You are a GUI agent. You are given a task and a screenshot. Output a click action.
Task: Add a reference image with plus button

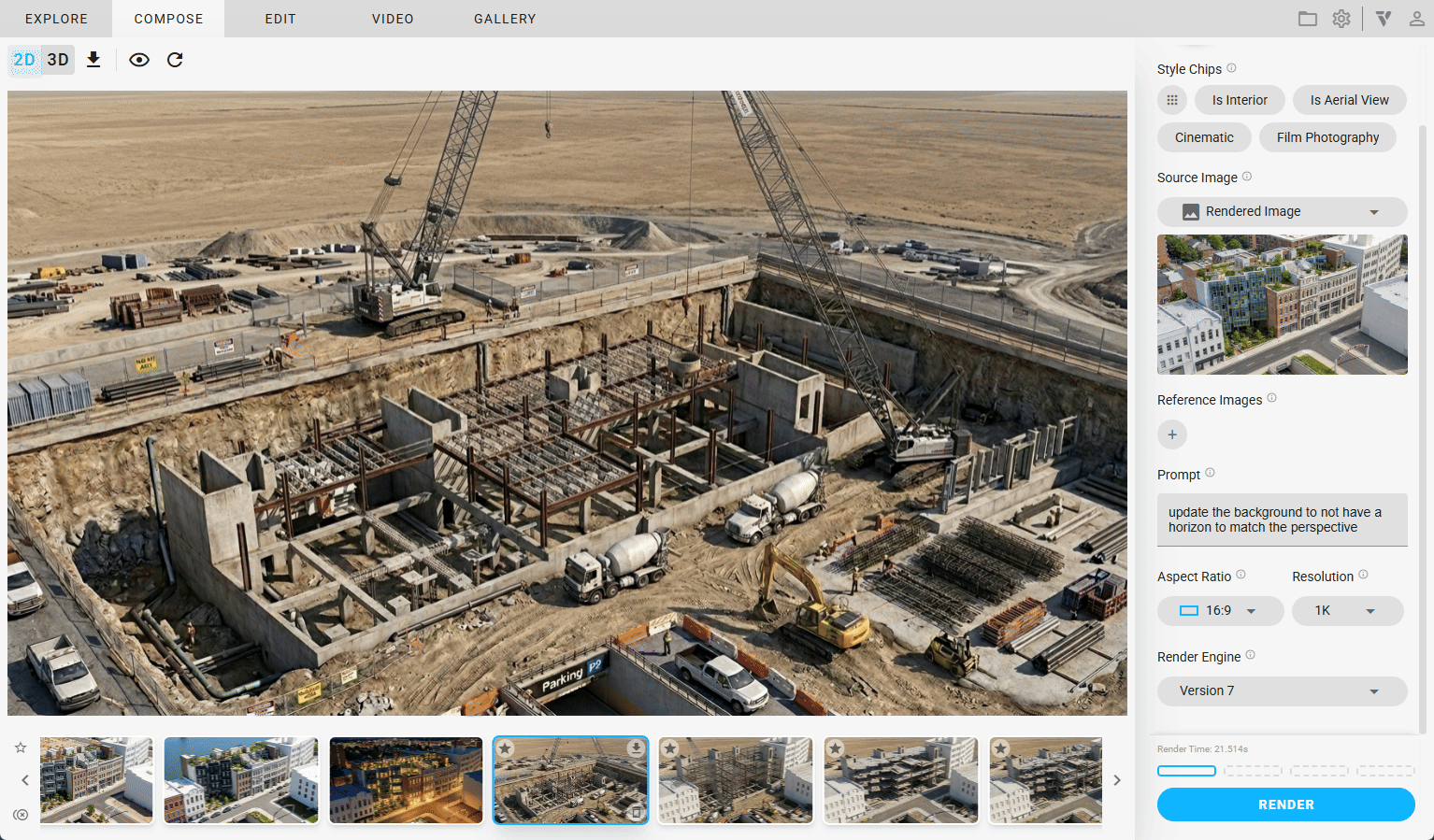point(1172,434)
